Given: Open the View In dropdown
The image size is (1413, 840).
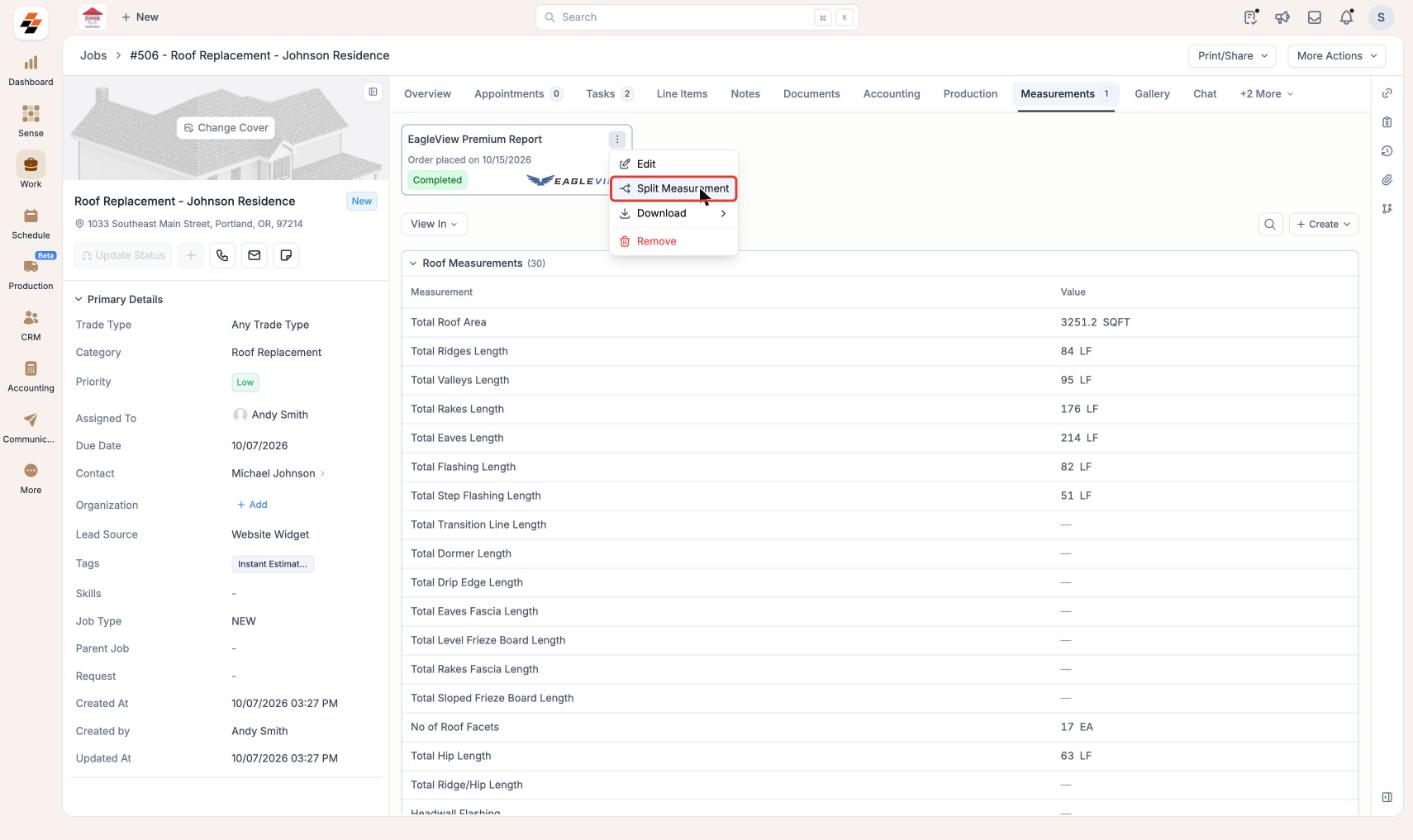Looking at the screenshot, I should tap(434, 224).
